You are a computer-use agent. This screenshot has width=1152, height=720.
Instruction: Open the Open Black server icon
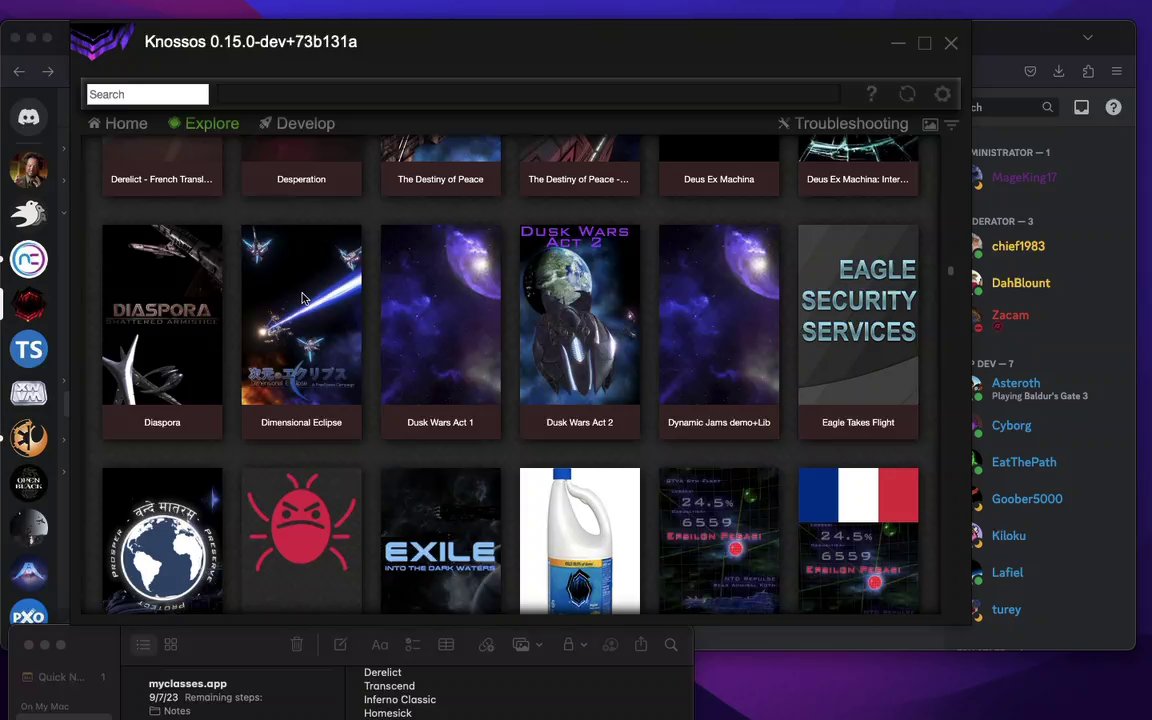29,483
